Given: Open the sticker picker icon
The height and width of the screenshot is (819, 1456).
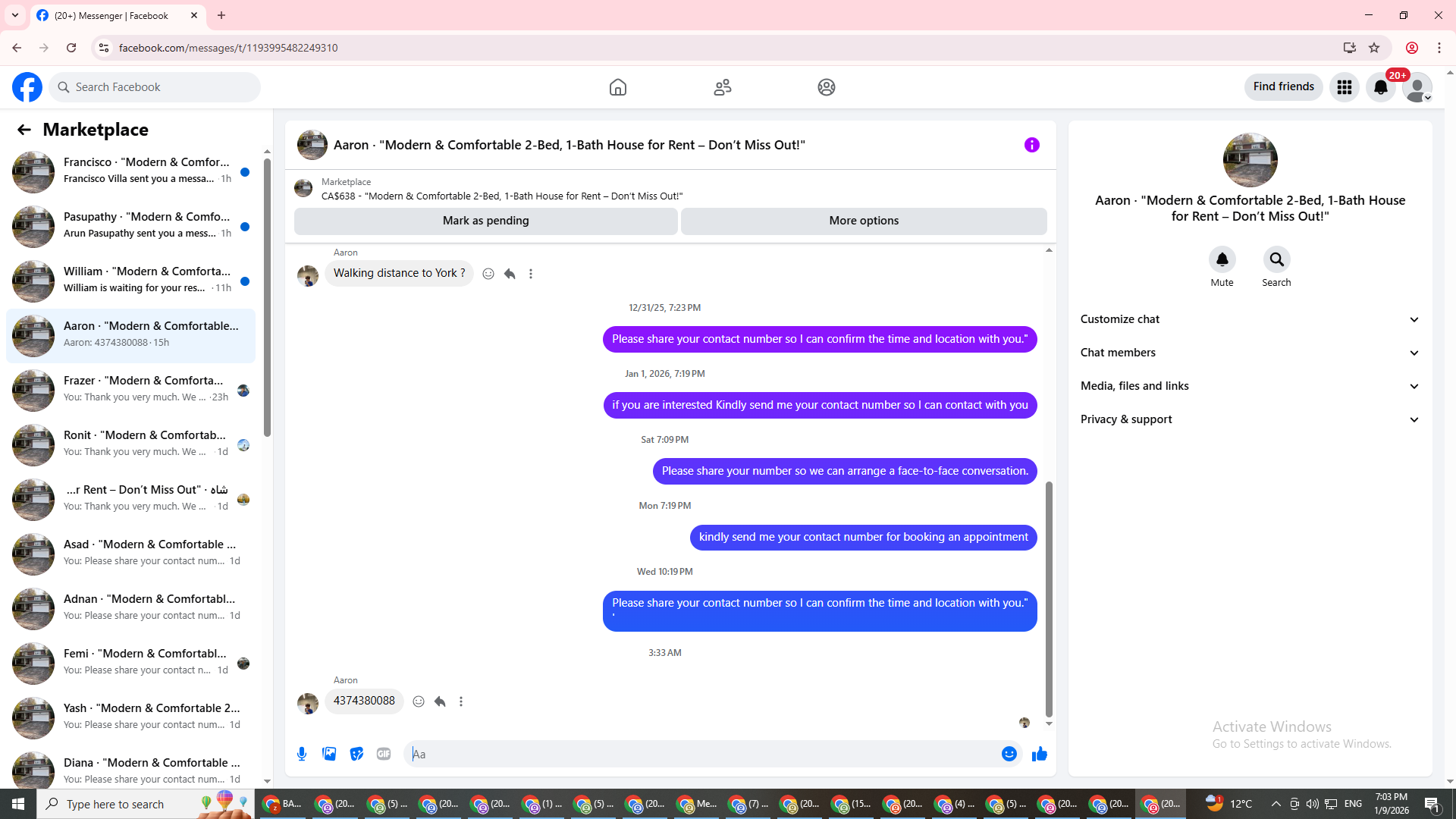Looking at the screenshot, I should [x=356, y=754].
